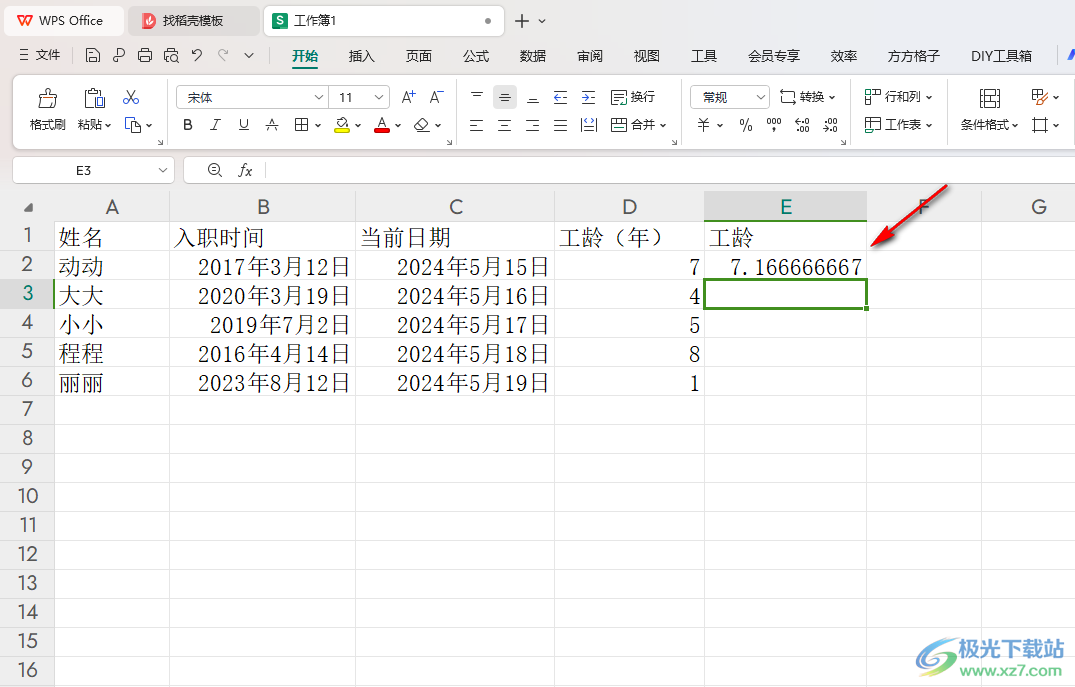The image size is (1075, 687).
Task: Select cell with 2017年3月12日
Action: (x=263, y=265)
